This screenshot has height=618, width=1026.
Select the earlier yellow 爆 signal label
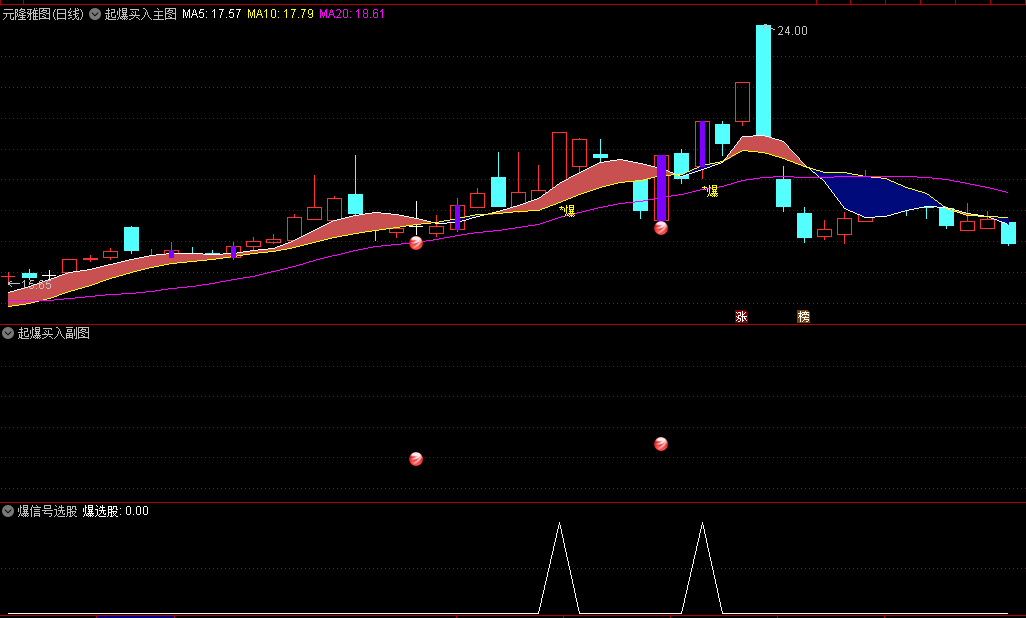pyautogui.click(x=567, y=210)
